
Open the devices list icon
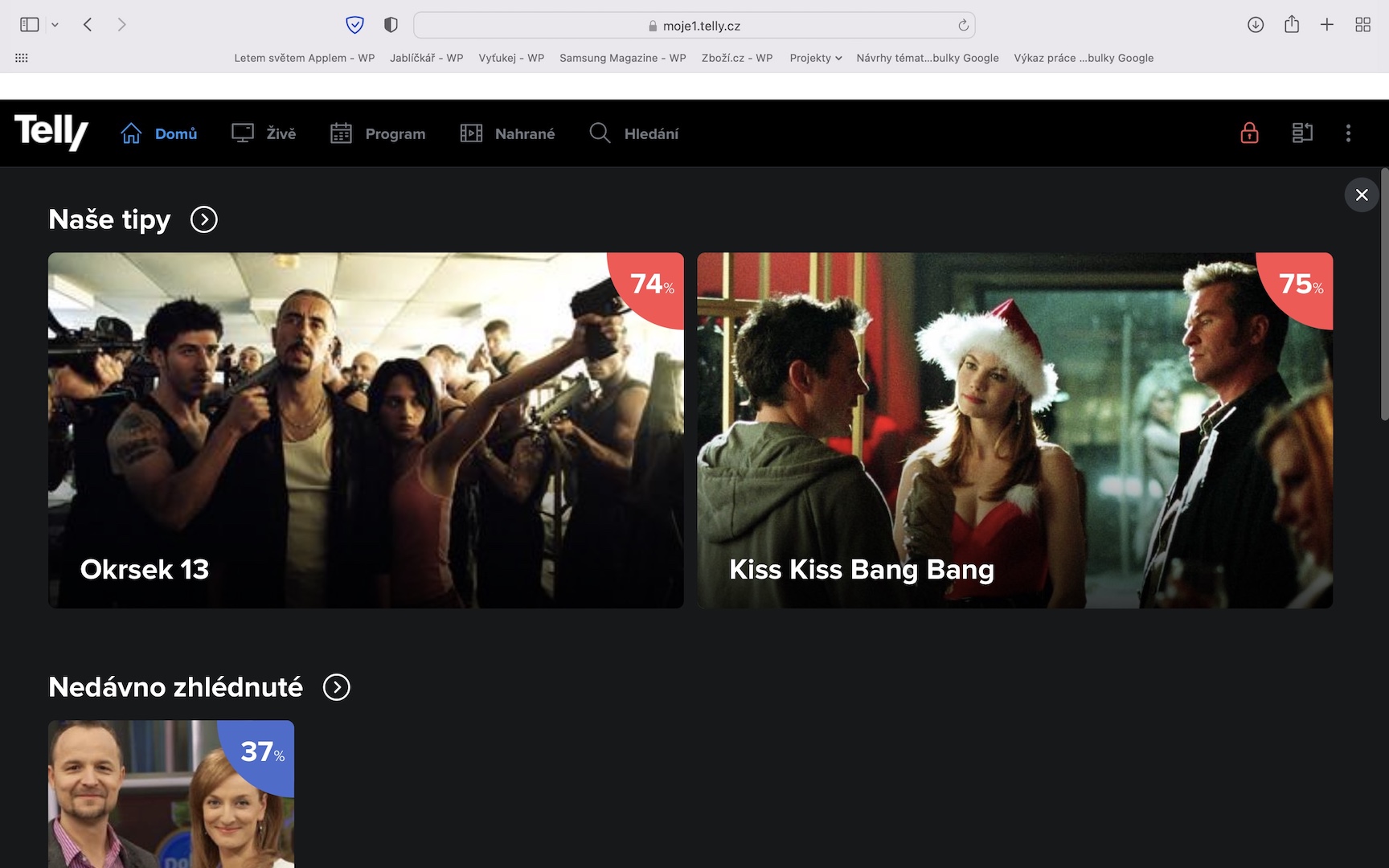tap(1302, 133)
